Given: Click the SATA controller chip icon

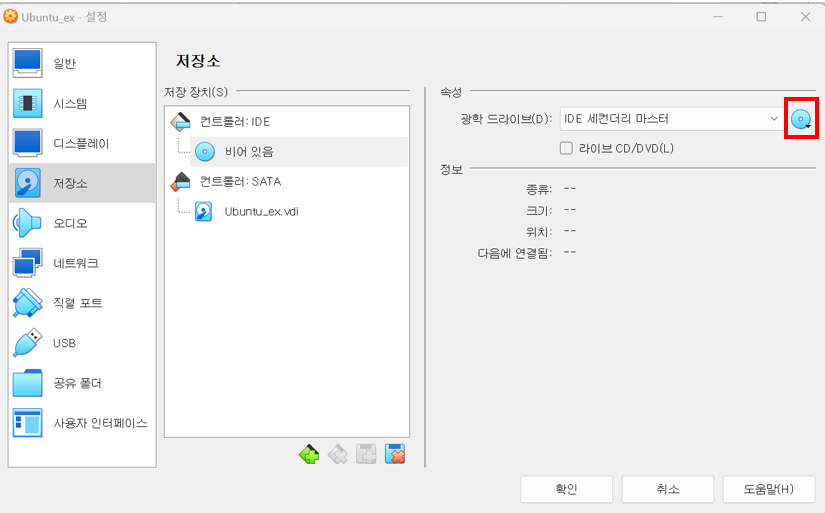Looking at the screenshot, I should click(180, 182).
